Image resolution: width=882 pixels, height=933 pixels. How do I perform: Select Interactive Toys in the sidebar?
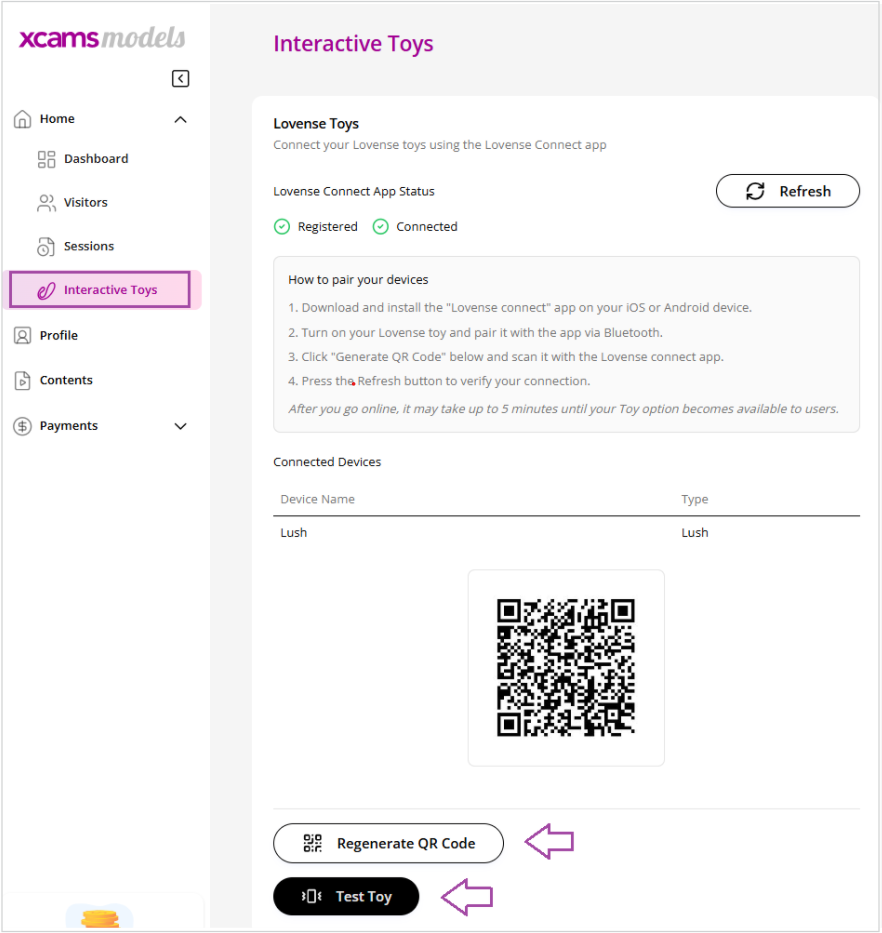100,290
